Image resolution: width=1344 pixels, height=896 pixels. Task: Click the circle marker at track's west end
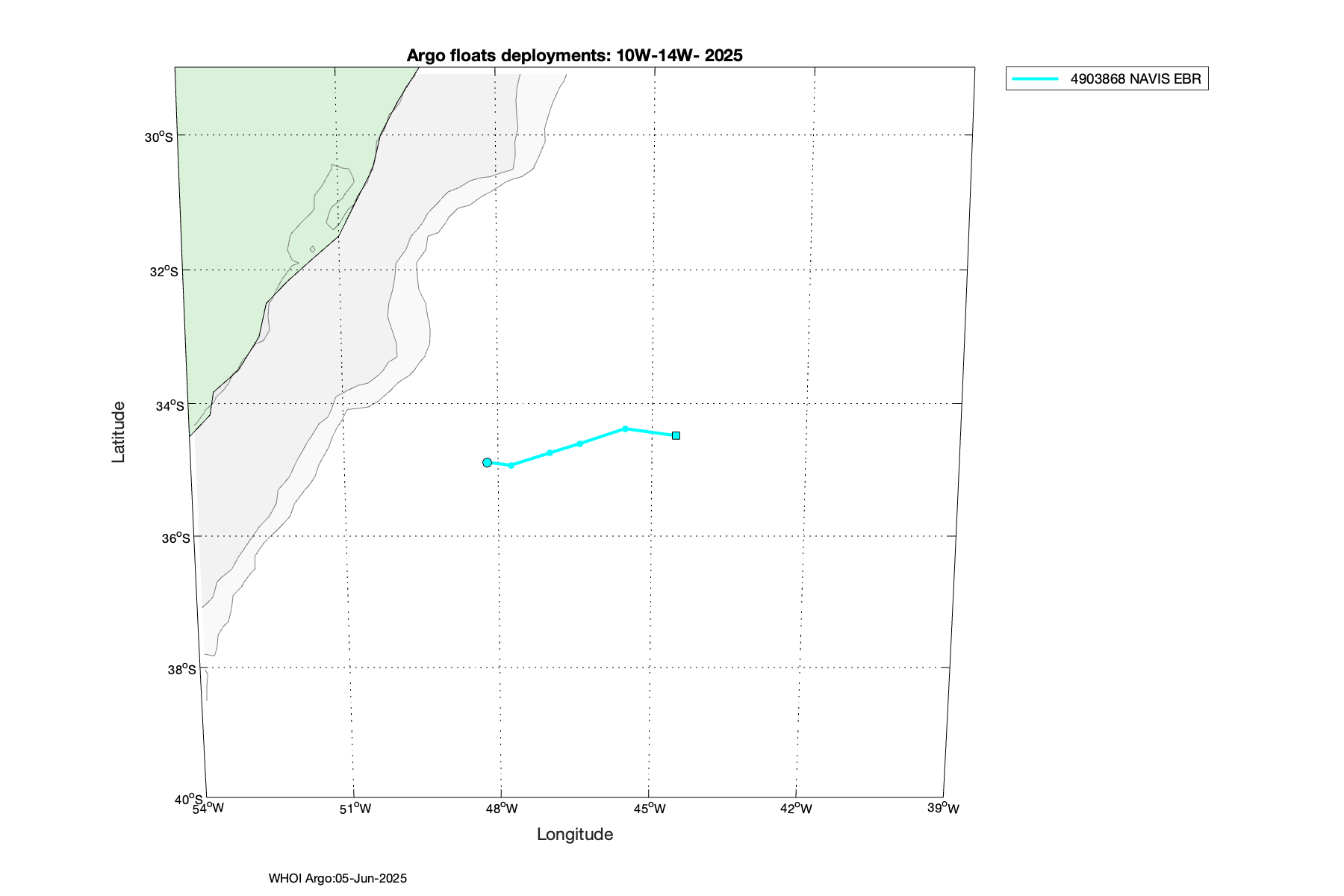pos(487,462)
